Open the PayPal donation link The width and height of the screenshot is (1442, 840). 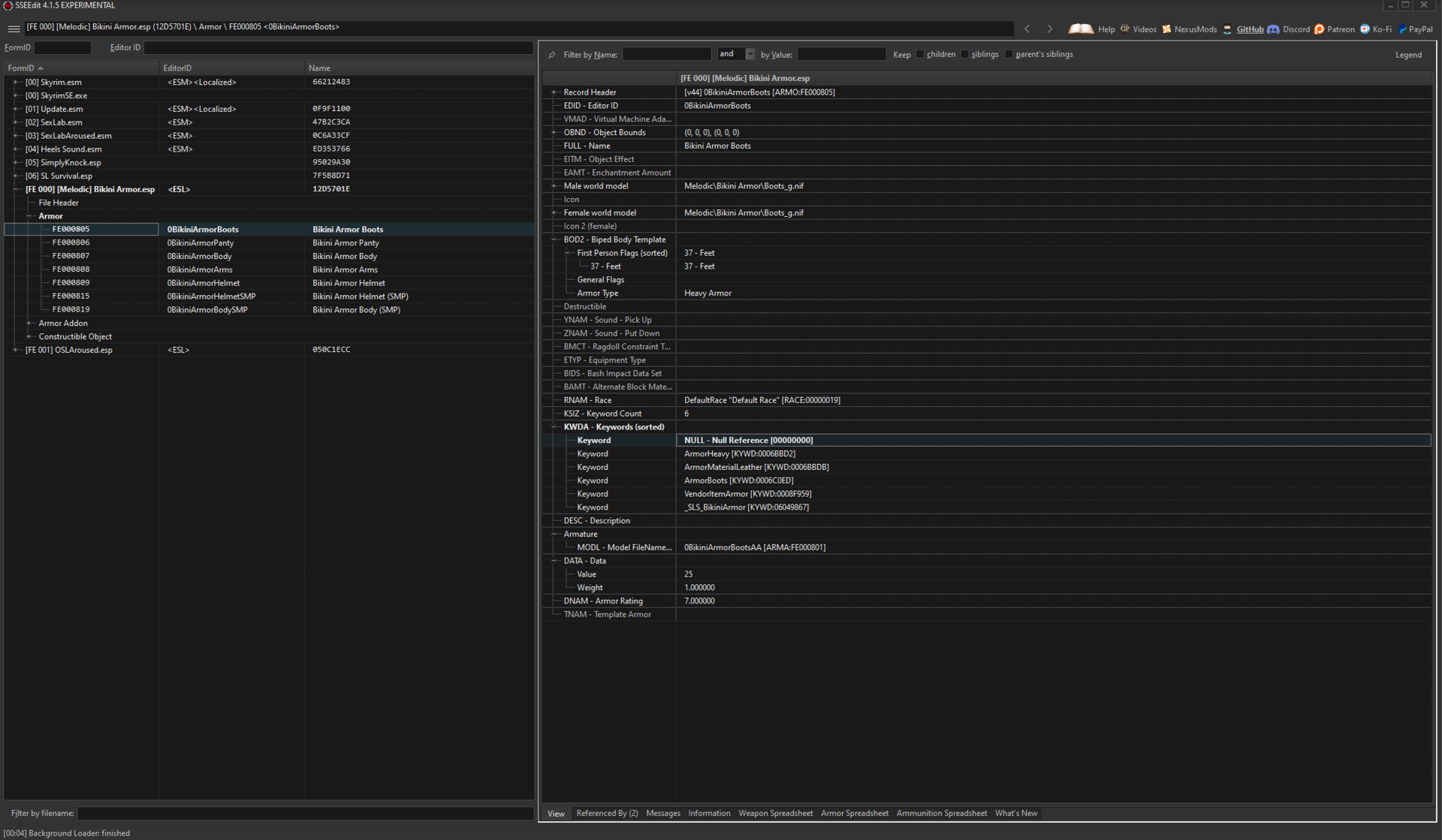point(1415,29)
